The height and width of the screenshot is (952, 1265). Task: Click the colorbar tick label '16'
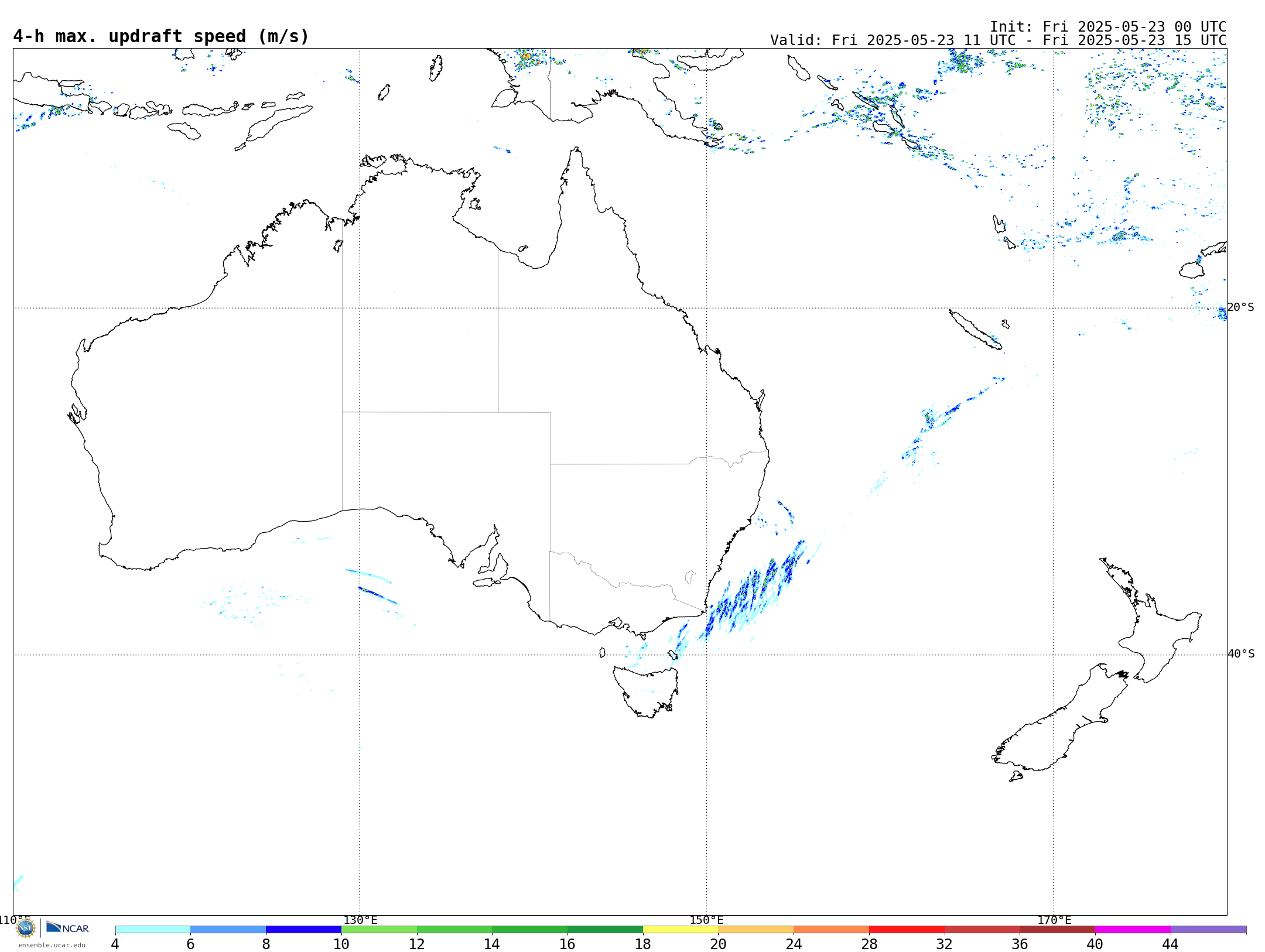point(567,944)
